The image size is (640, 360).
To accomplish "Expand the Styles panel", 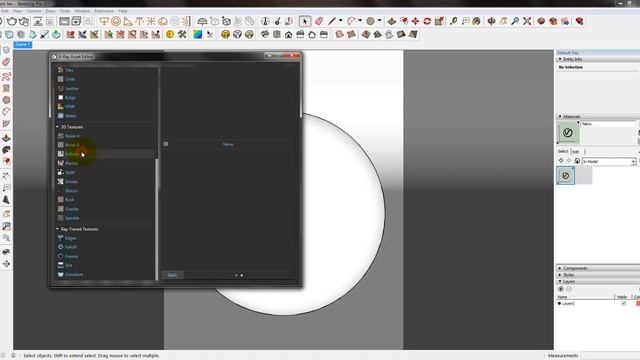I will (560, 275).
